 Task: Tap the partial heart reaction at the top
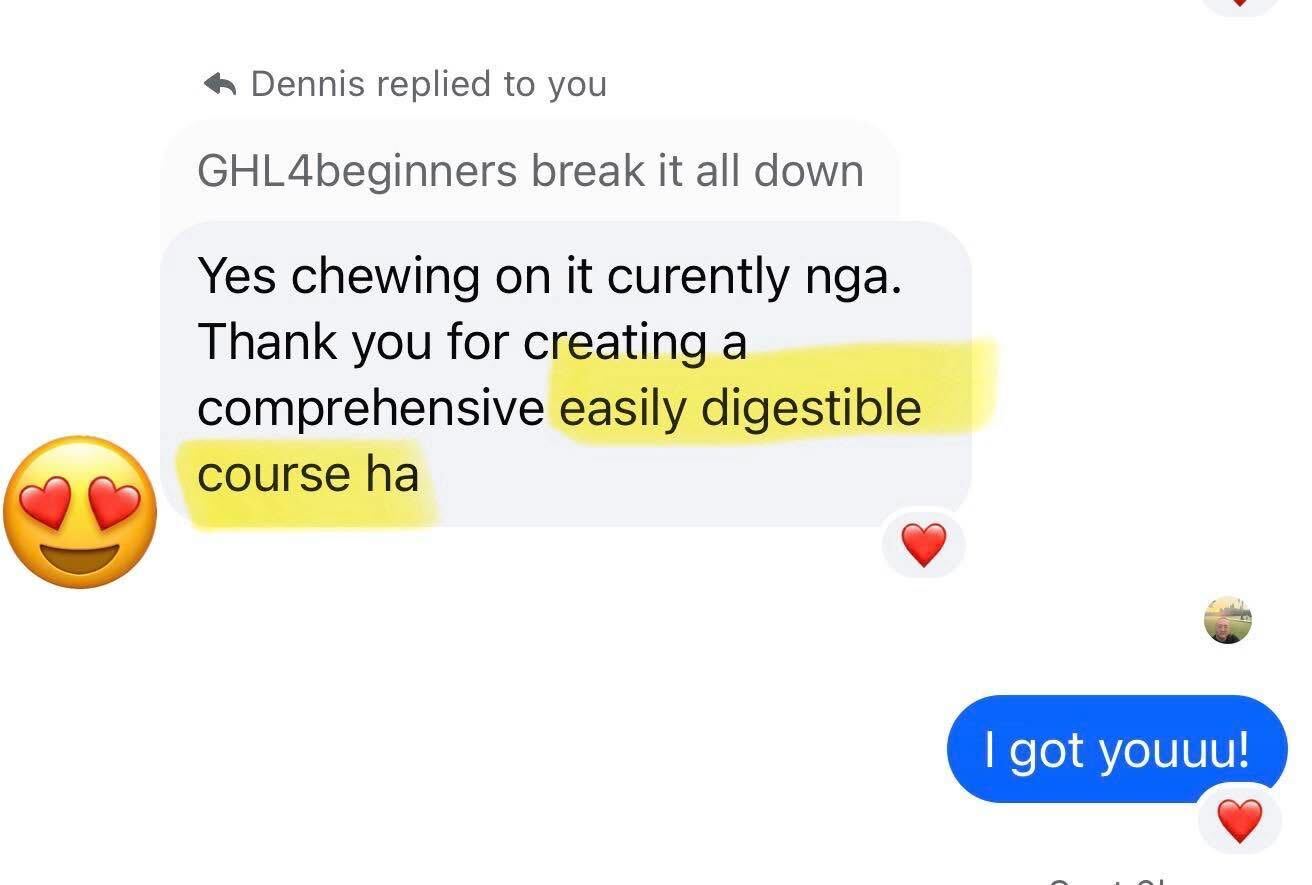click(x=1240, y=6)
